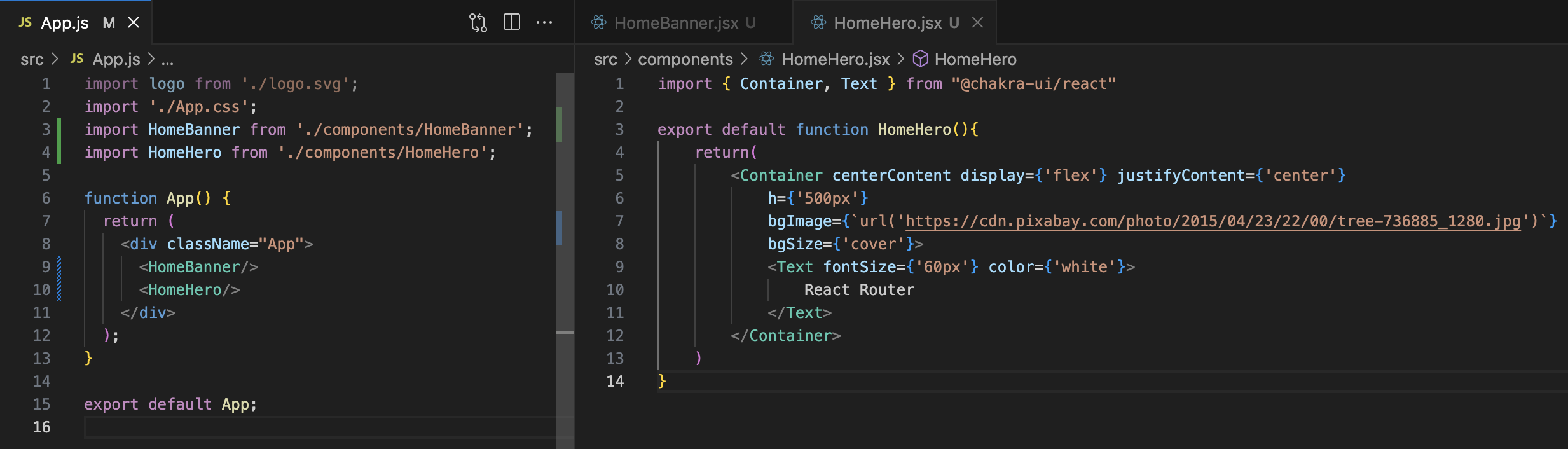The width and height of the screenshot is (1568, 449).
Task: Click the Open Changes compare icon
Action: tap(478, 23)
